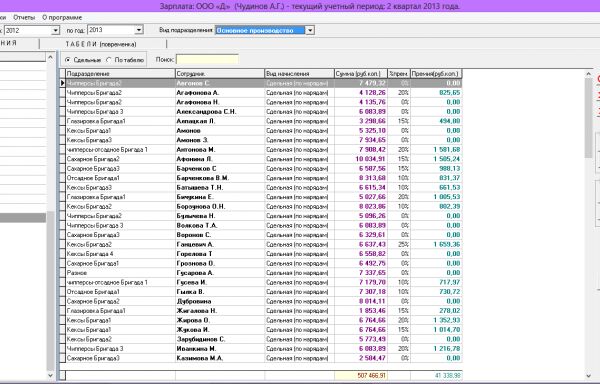Click premium cell 825,65

click(x=436, y=93)
